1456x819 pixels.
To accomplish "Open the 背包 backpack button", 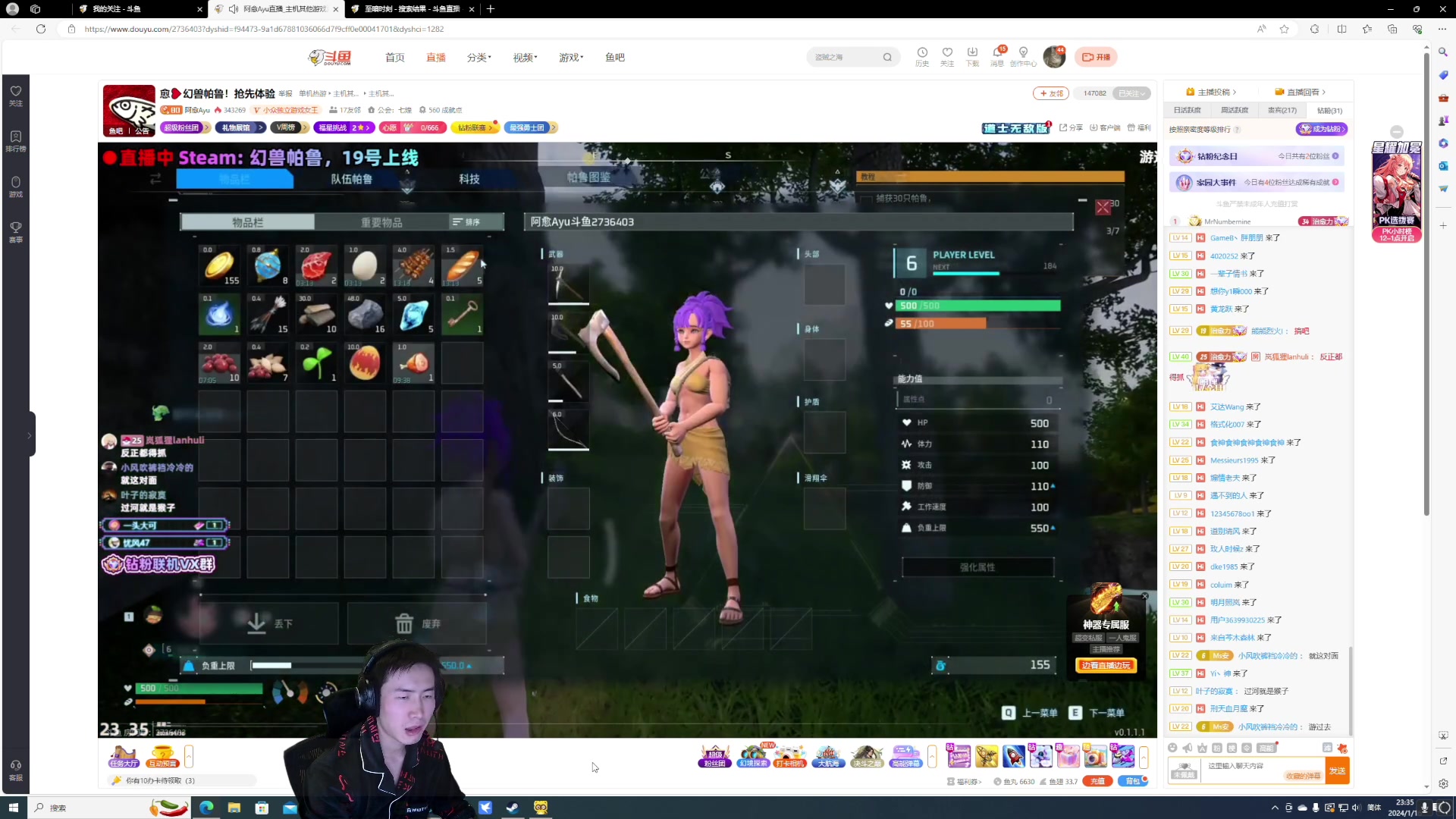I will click(1133, 781).
